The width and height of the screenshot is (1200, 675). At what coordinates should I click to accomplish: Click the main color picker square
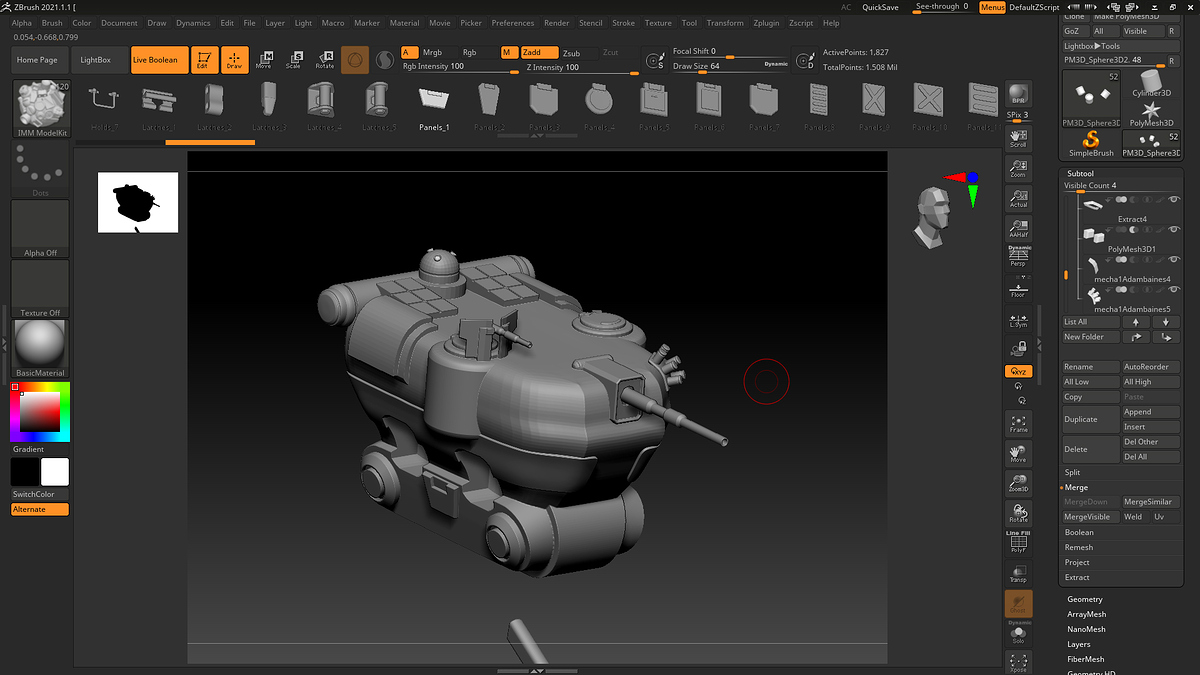click(x=40, y=412)
